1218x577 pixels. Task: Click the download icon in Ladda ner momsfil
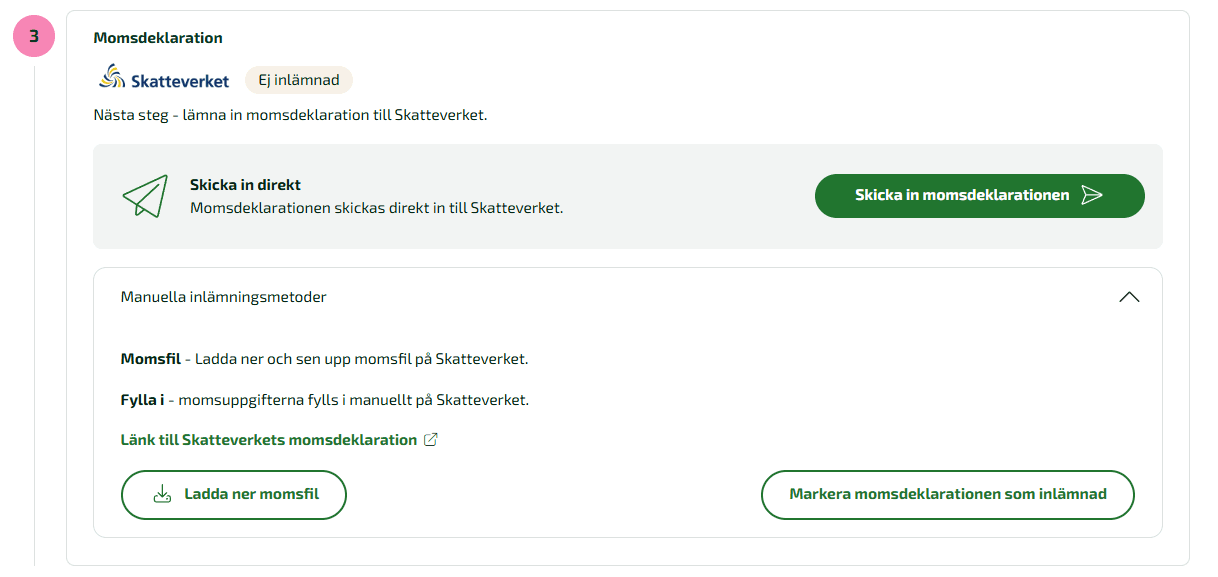pos(162,494)
